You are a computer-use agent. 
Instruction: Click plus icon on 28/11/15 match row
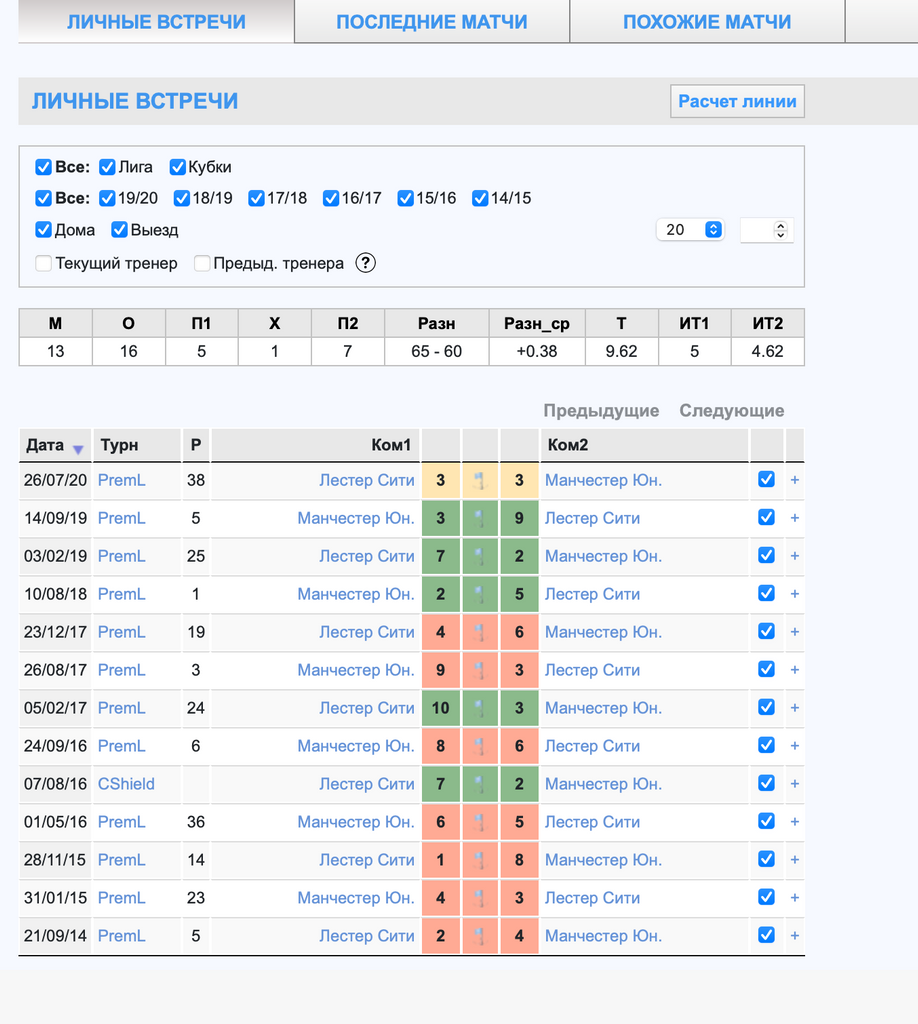795,860
